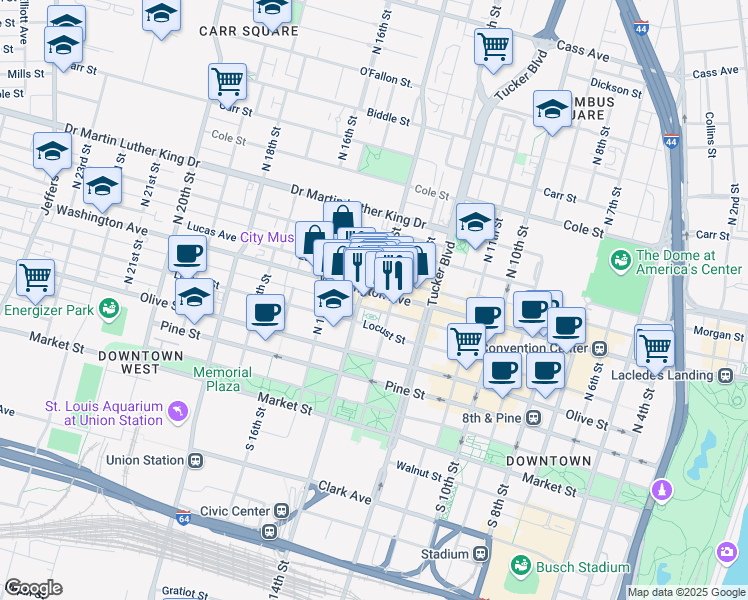The width and height of the screenshot is (748, 600).
Task: Select the Mills St street label
Action: coord(26,74)
